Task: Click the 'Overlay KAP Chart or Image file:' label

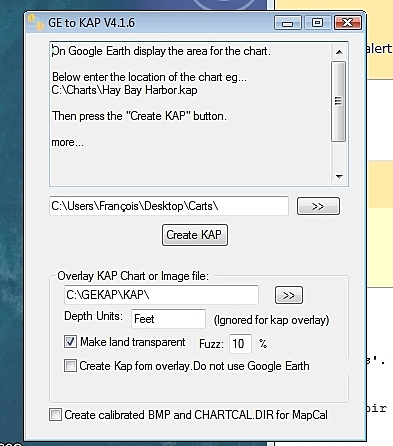Action: pos(133,276)
